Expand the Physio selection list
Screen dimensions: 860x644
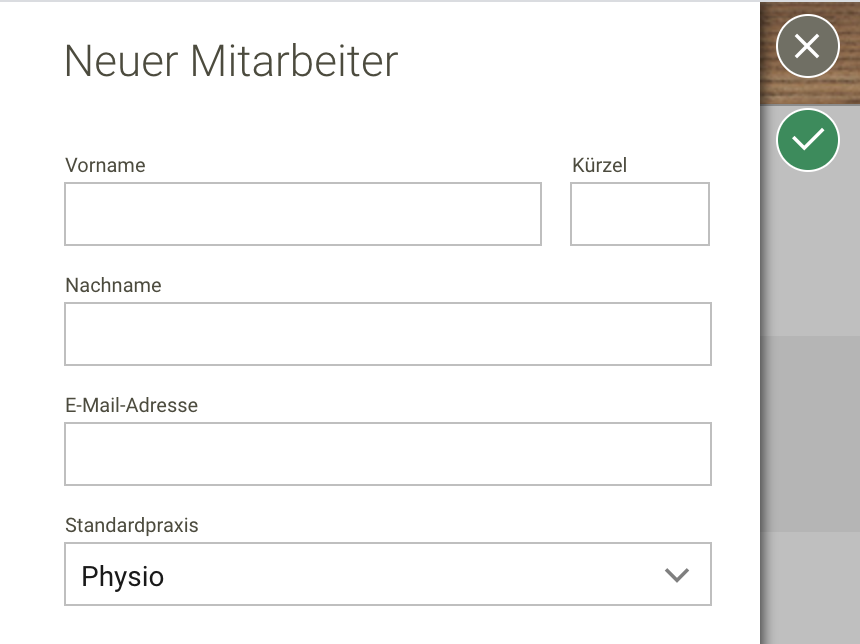click(388, 574)
